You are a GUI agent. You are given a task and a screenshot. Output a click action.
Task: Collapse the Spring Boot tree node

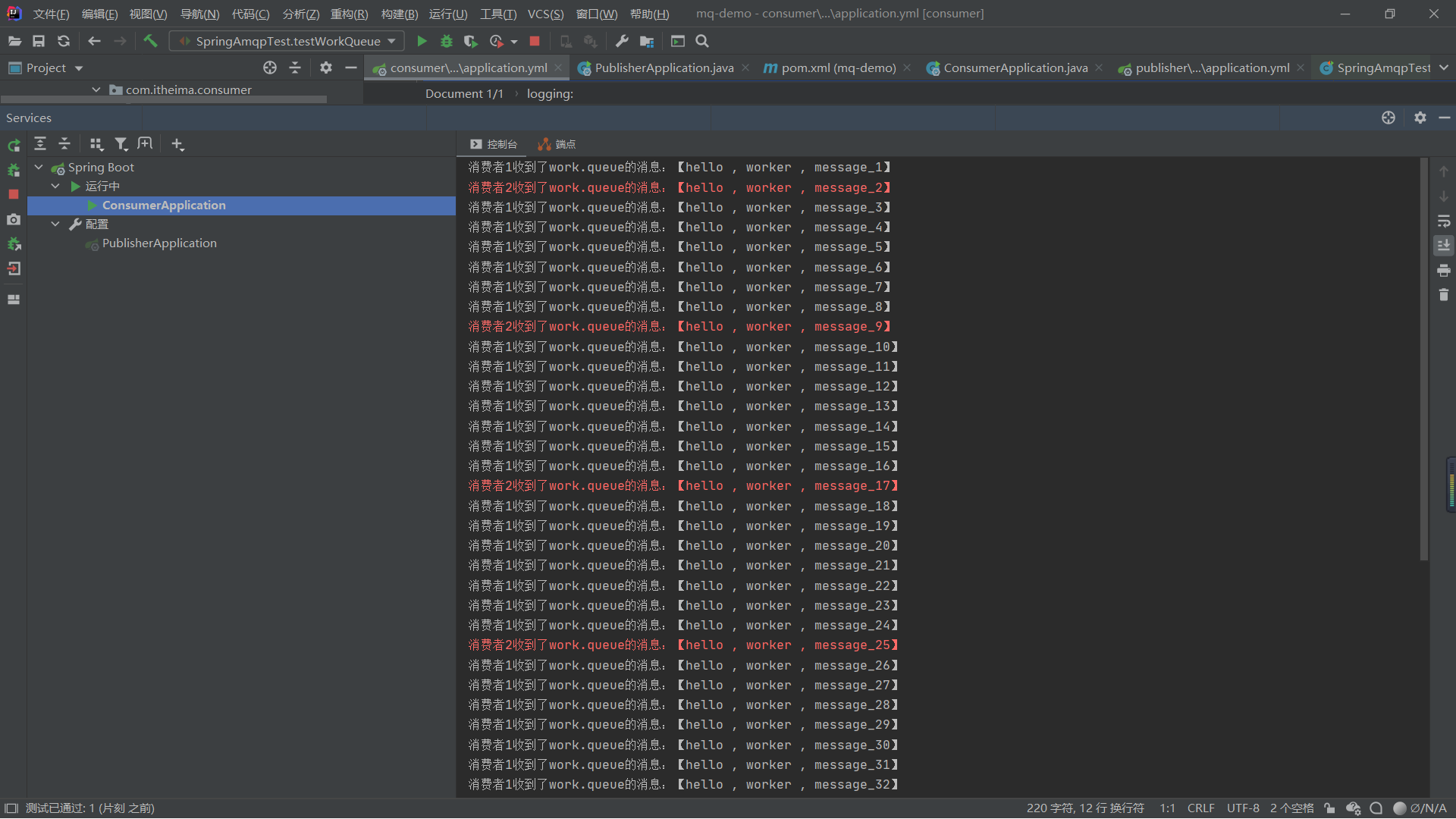tap(39, 167)
